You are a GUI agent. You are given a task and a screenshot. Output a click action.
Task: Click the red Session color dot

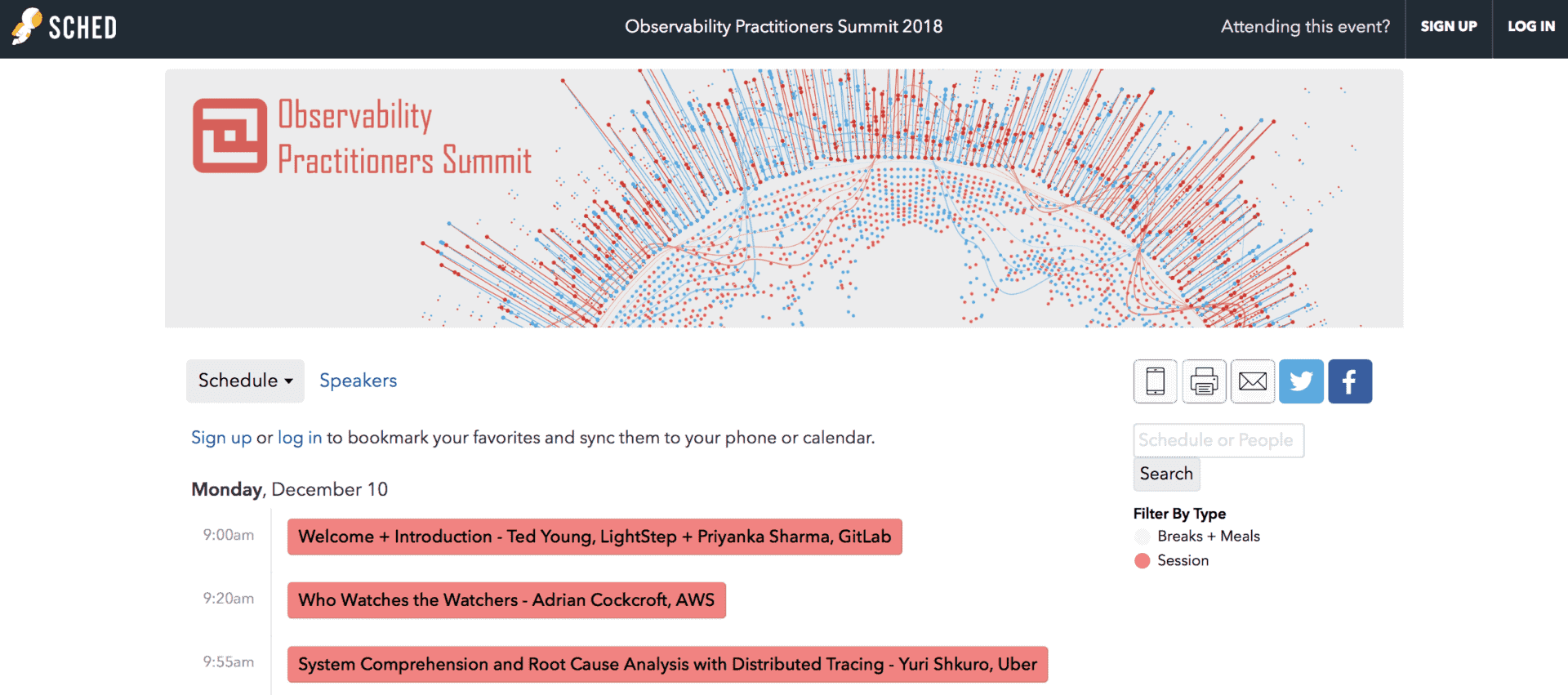coord(1143,561)
